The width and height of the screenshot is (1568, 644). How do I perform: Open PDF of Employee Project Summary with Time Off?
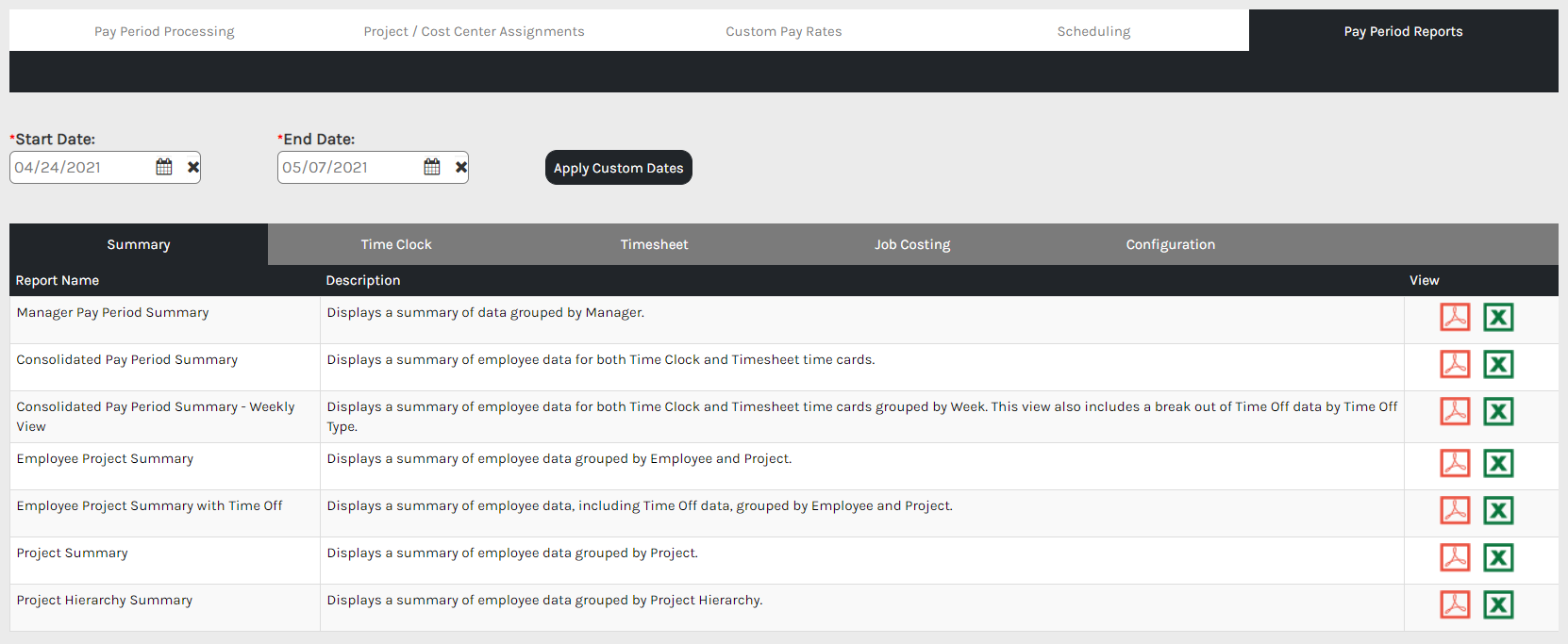click(x=1455, y=510)
